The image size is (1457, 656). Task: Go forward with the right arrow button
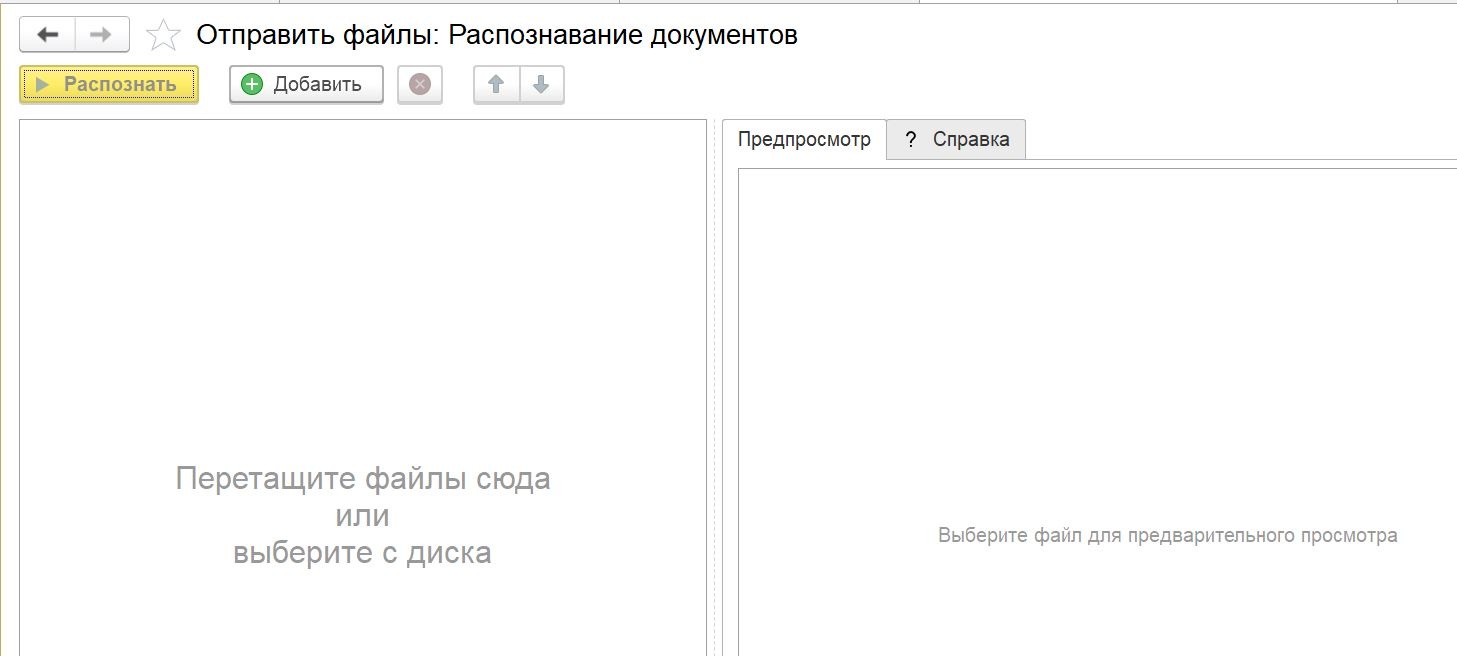coord(101,35)
